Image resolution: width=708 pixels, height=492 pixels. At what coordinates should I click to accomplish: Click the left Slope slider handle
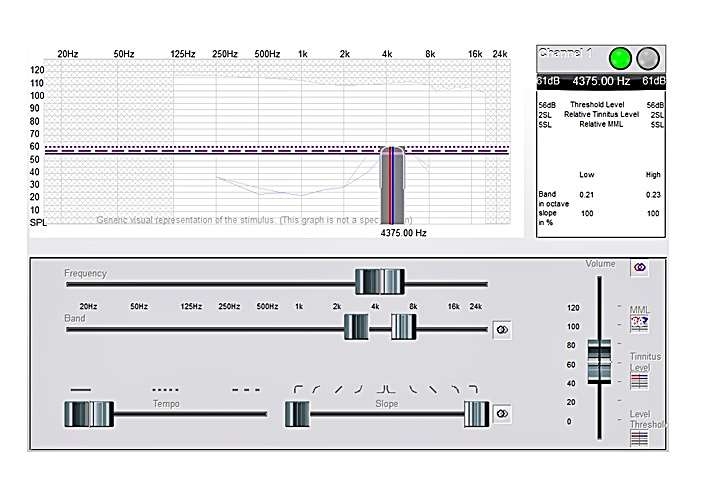point(297,414)
